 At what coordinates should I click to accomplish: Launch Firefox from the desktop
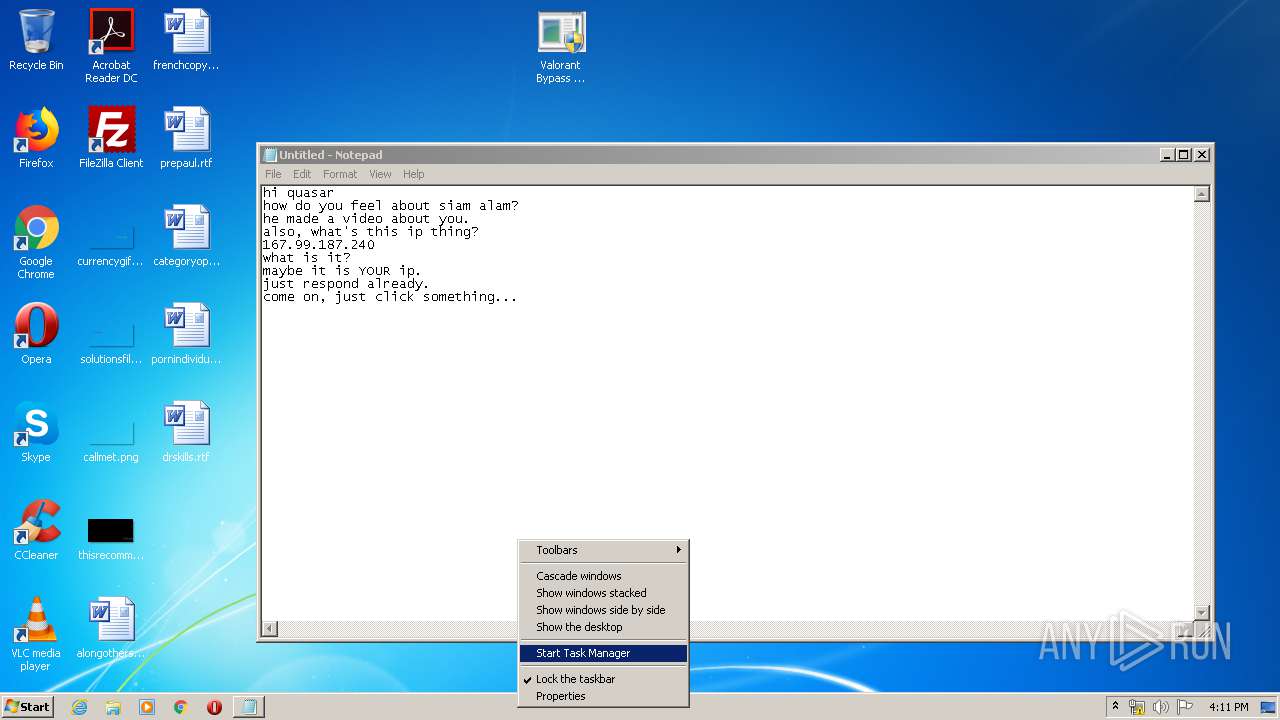(36, 138)
